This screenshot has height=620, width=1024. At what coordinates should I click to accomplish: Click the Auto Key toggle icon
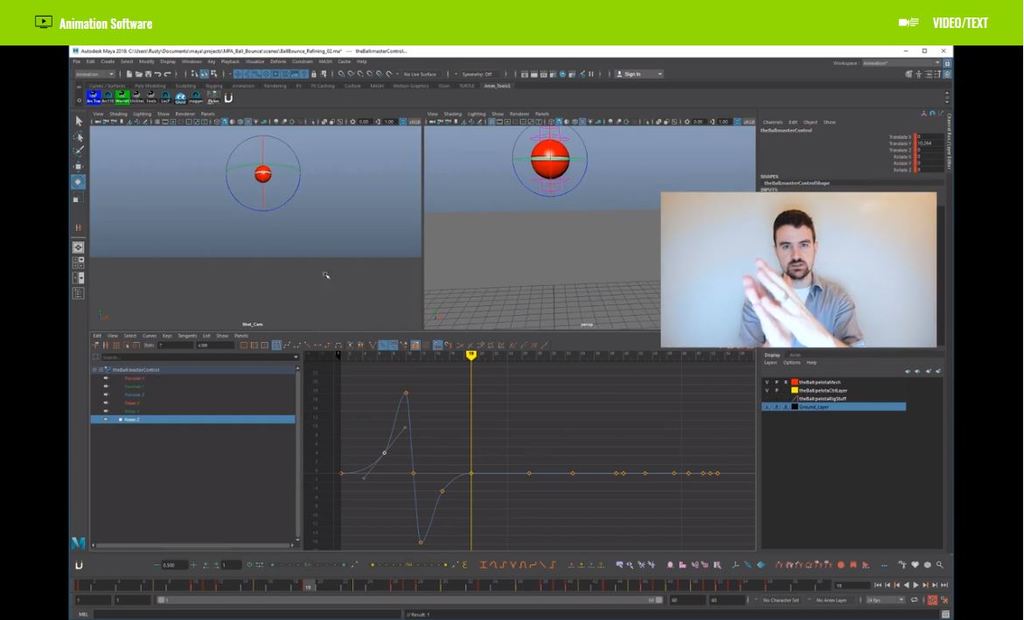[932, 600]
